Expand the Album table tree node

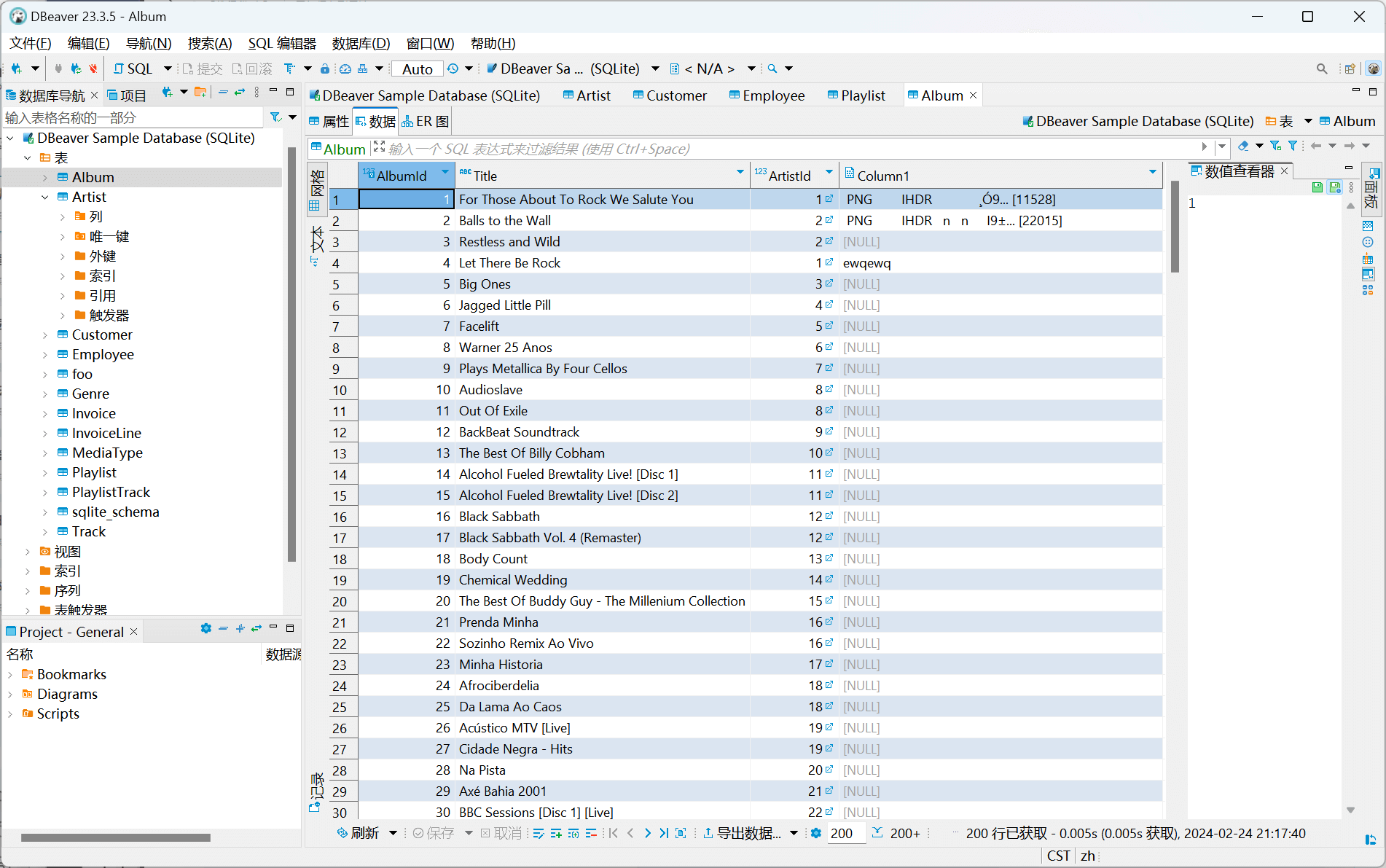[45, 177]
